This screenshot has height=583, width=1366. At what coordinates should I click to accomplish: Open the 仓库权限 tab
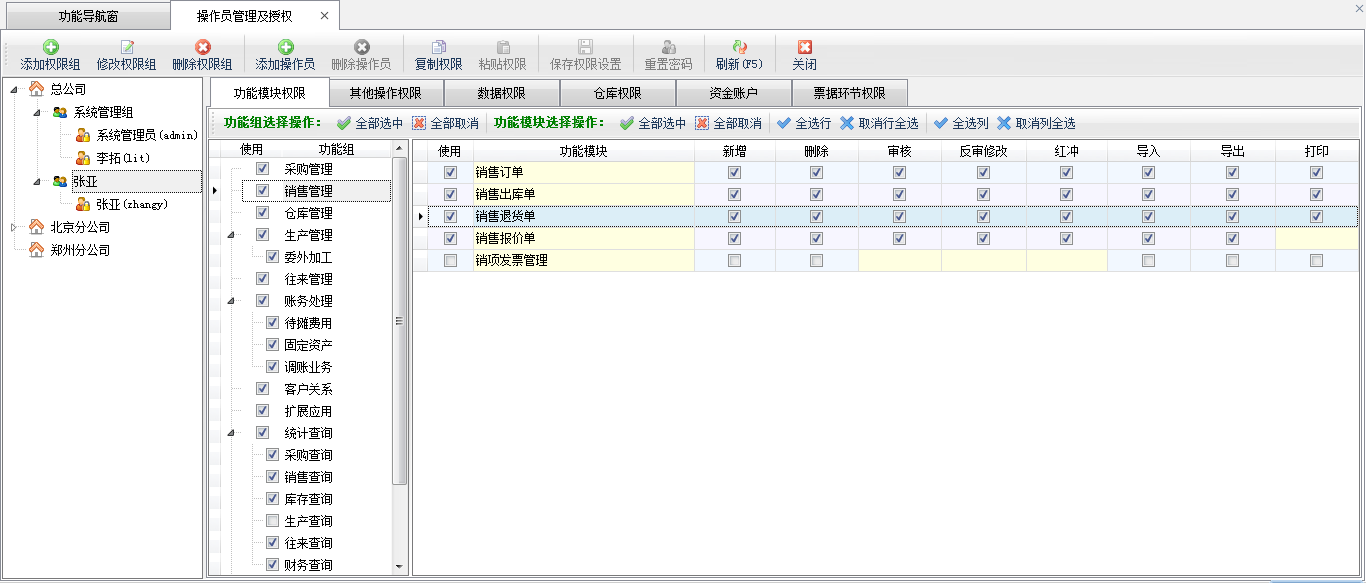(617, 94)
